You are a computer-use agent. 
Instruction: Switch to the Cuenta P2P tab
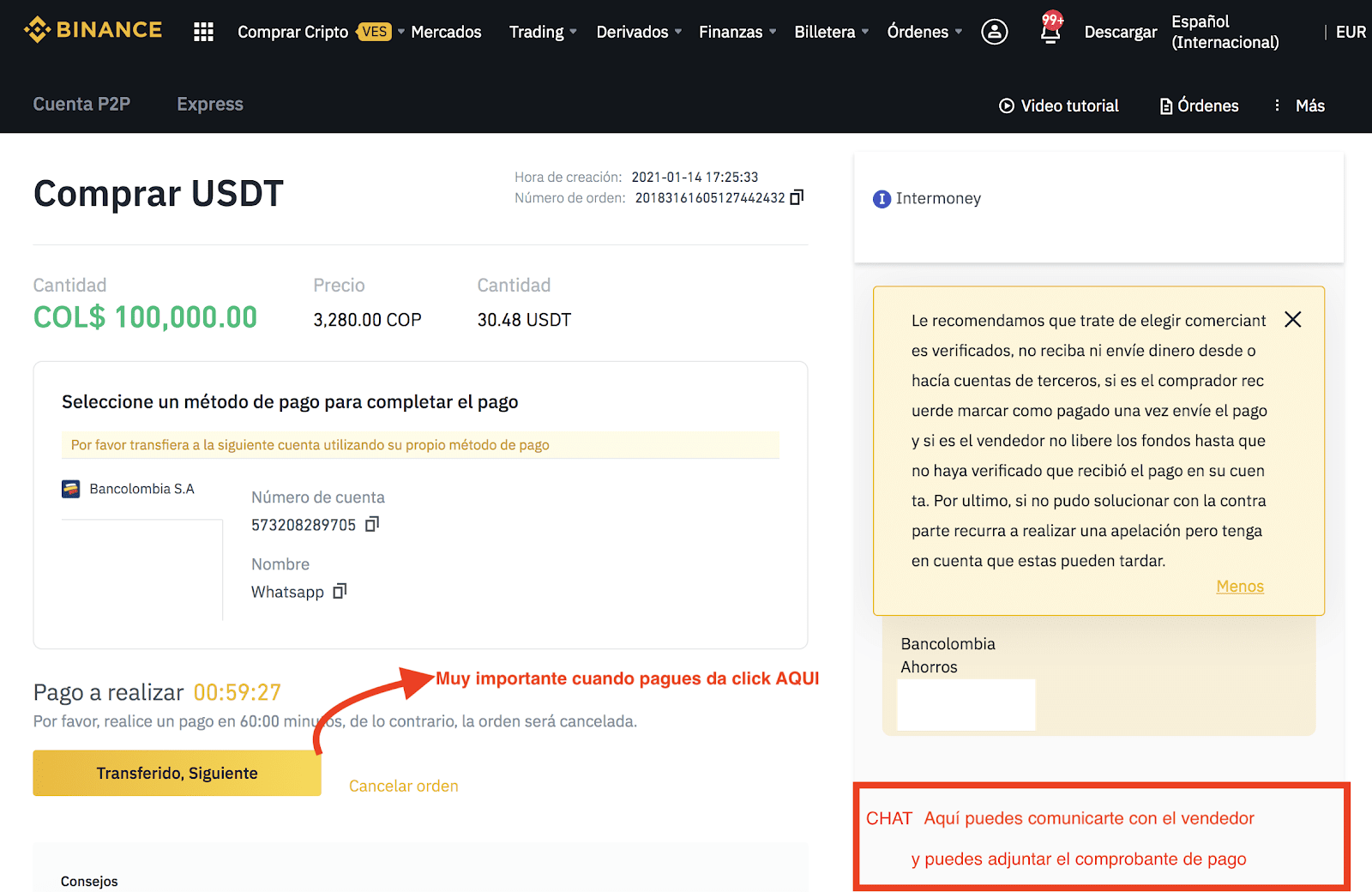tap(81, 104)
